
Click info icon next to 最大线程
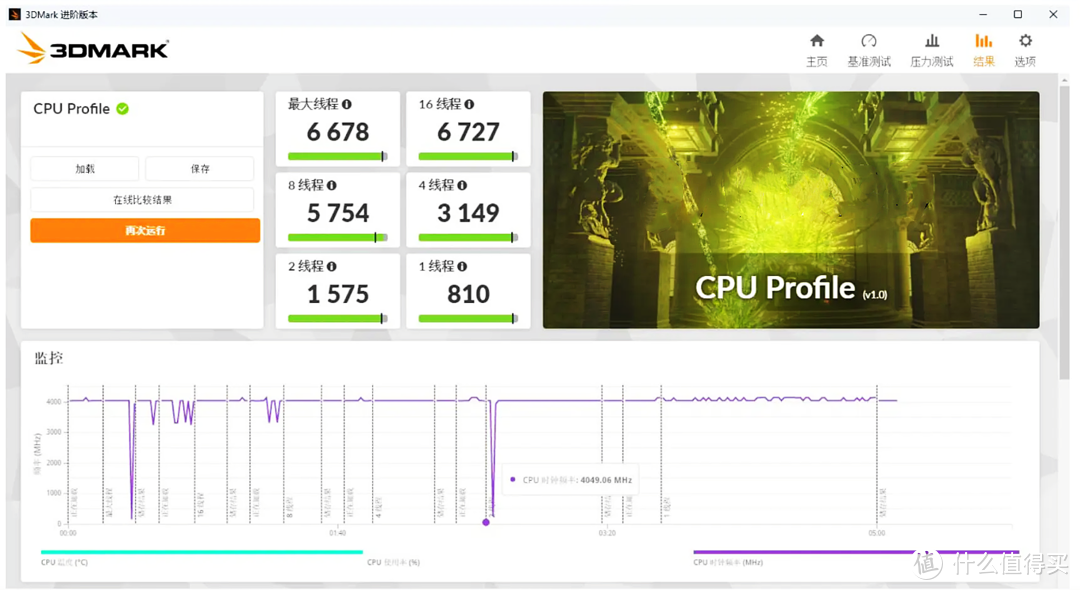pyautogui.click(x=347, y=104)
